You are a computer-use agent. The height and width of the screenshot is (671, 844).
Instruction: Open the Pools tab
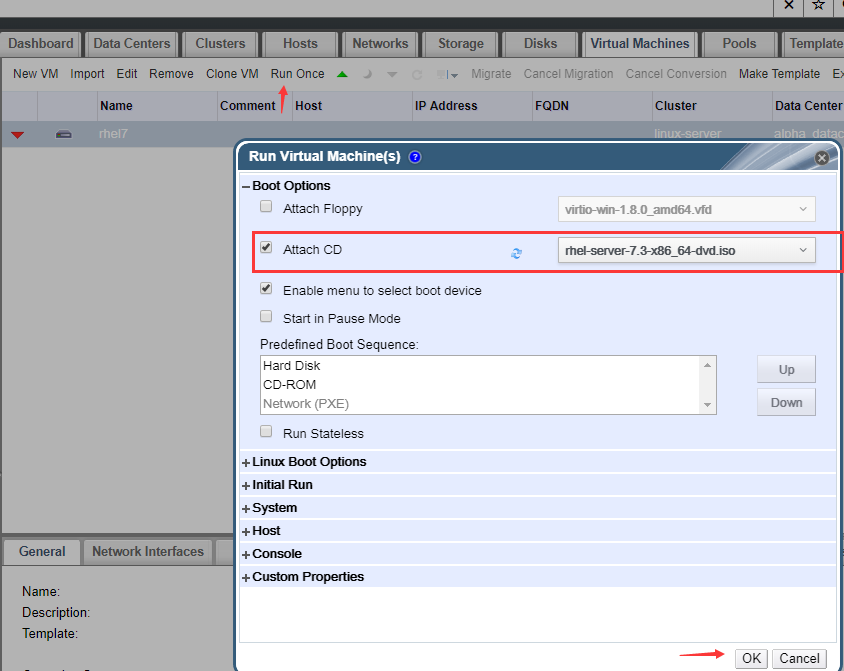tap(739, 44)
